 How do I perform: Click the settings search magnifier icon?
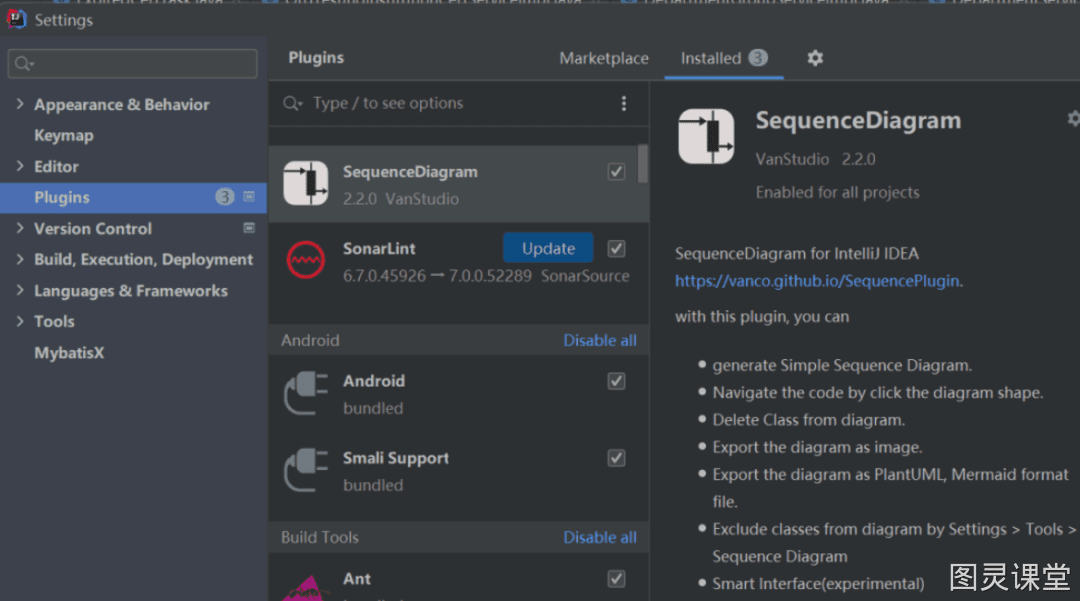(x=23, y=63)
